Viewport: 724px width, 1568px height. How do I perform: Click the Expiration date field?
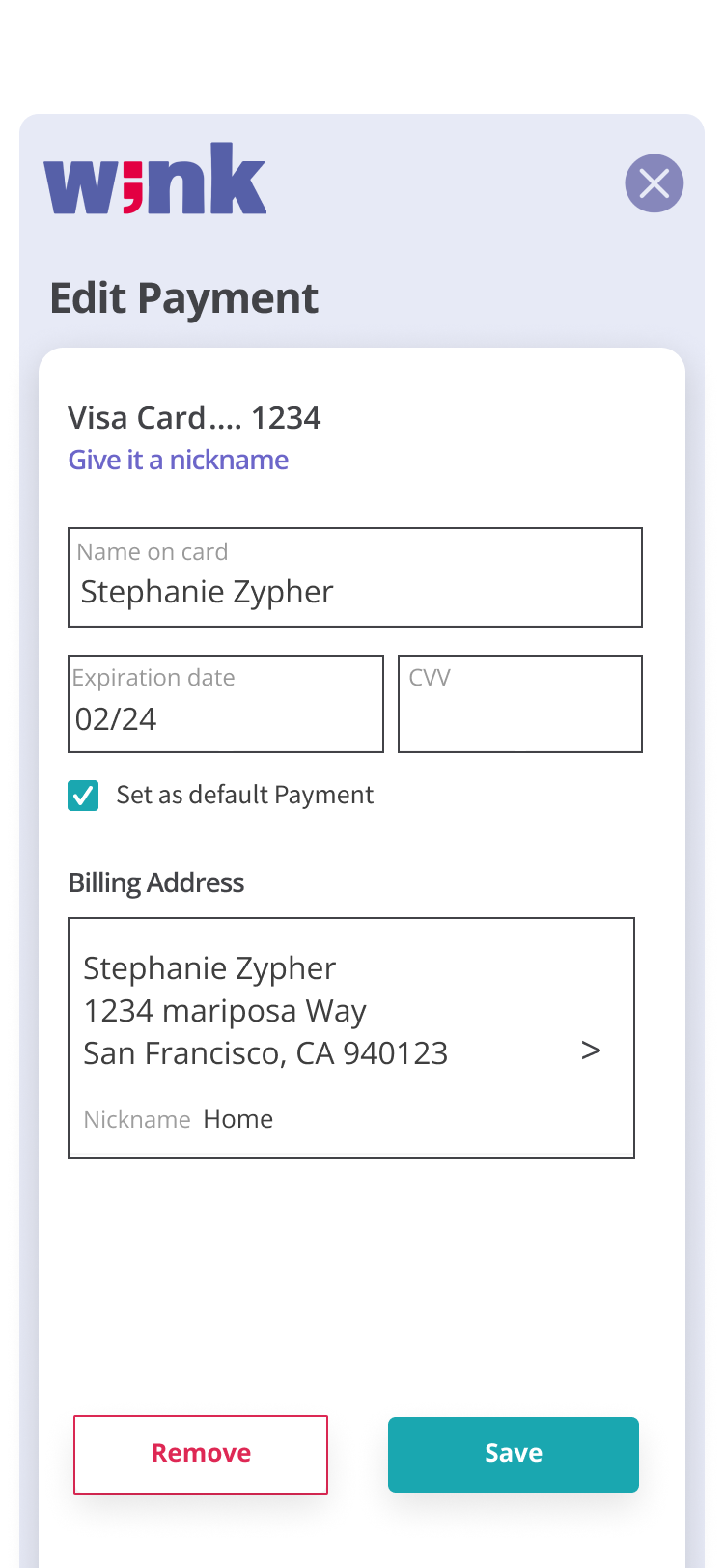tap(225, 704)
